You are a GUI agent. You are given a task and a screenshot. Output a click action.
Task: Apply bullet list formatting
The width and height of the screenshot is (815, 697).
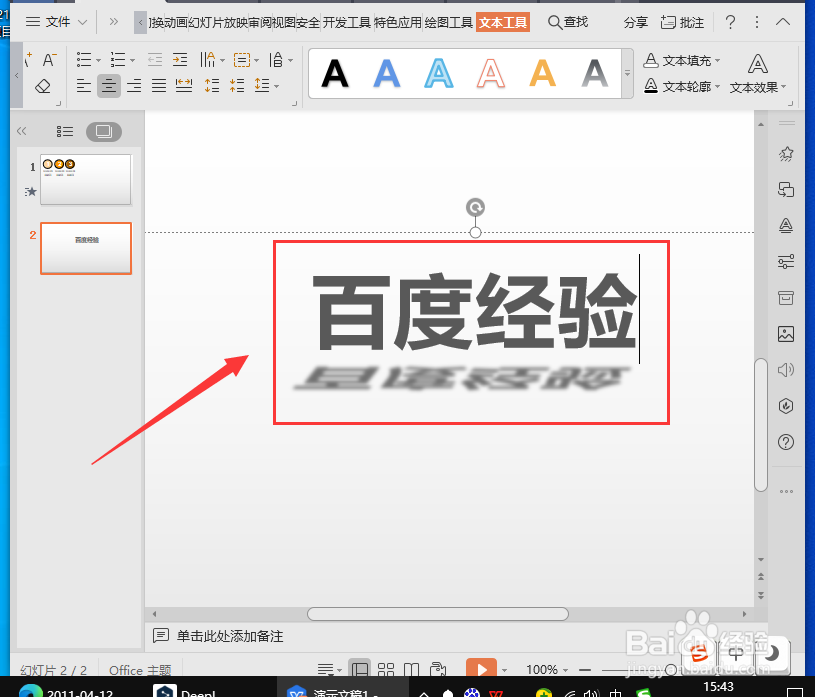84,60
